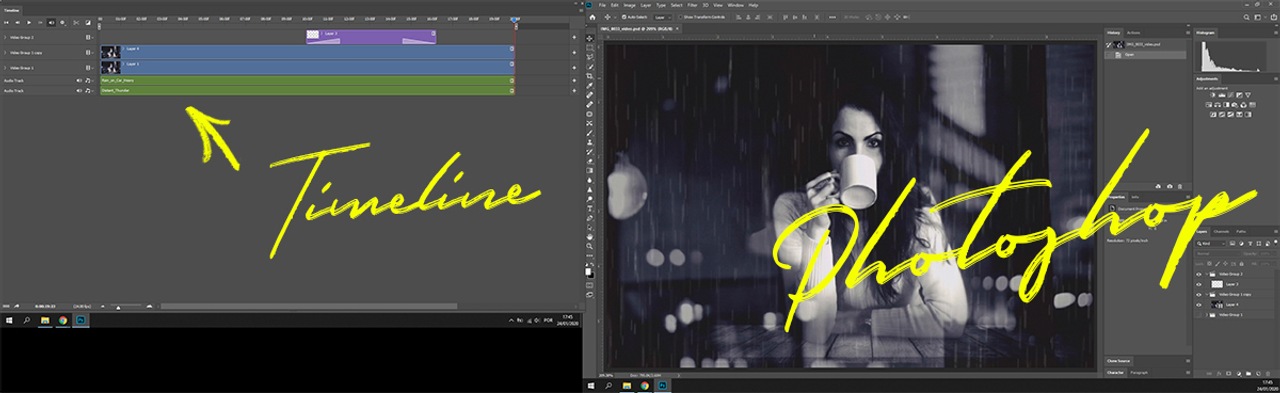Select the purple Layer 3 clip

371,36
